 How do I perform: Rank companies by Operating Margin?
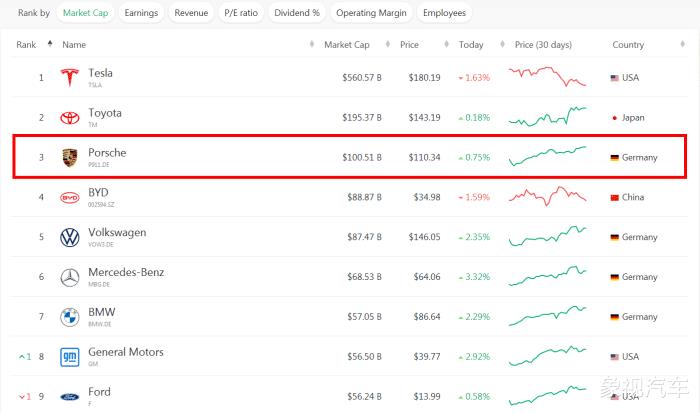(x=371, y=13)
